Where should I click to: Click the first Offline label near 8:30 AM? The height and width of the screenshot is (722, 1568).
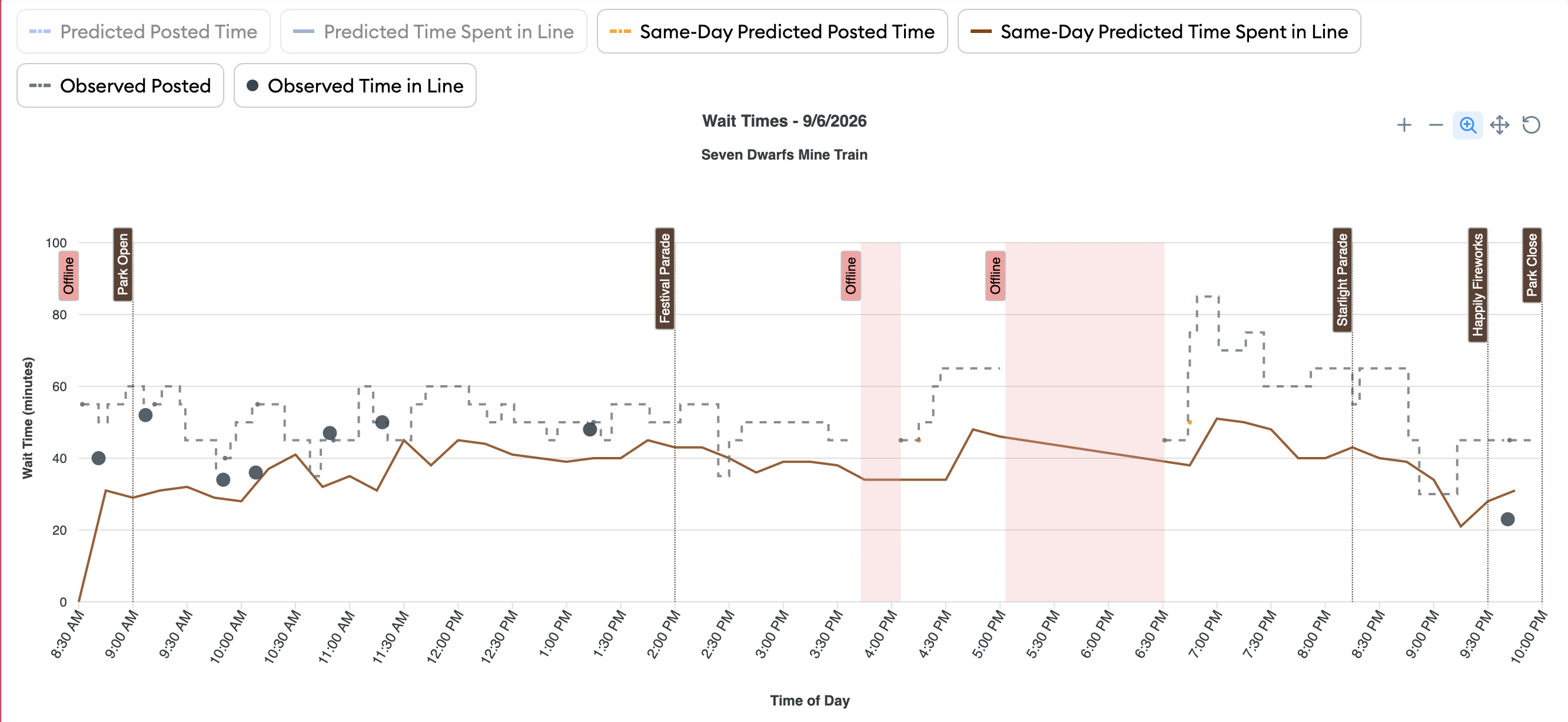tap(69, 275)
